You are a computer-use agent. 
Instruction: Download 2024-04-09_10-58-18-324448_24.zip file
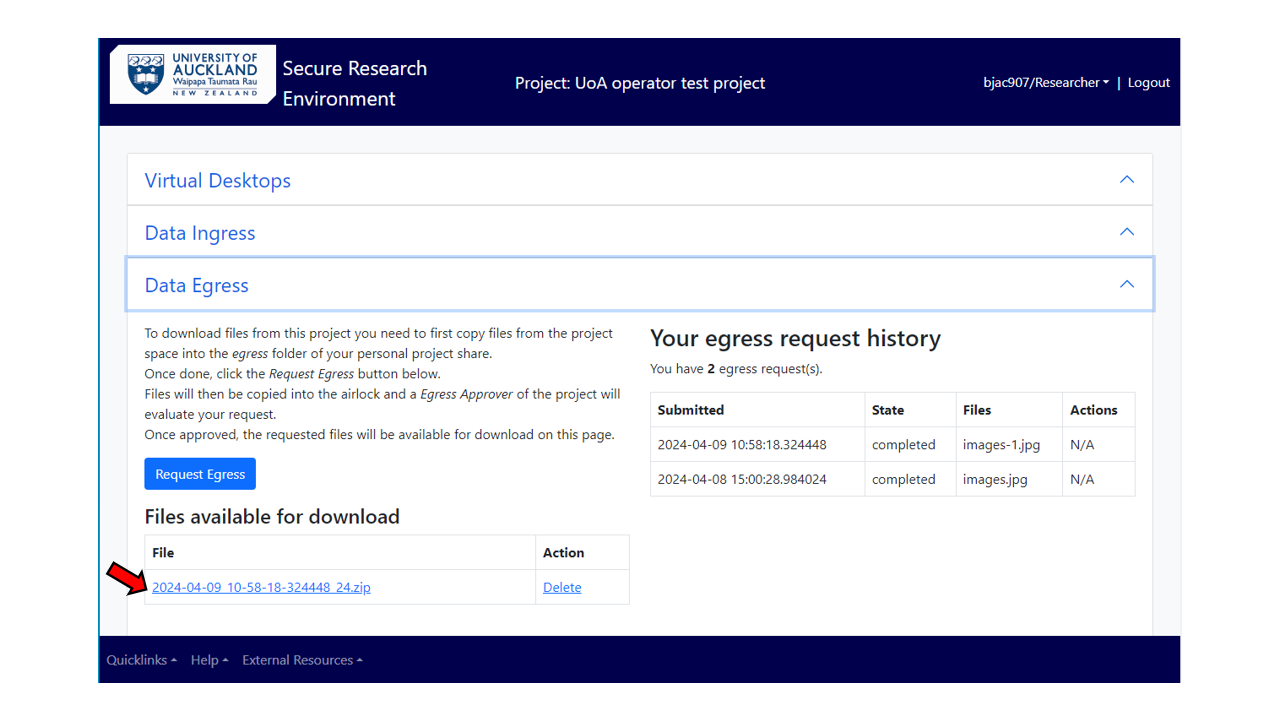click(261, 587)
